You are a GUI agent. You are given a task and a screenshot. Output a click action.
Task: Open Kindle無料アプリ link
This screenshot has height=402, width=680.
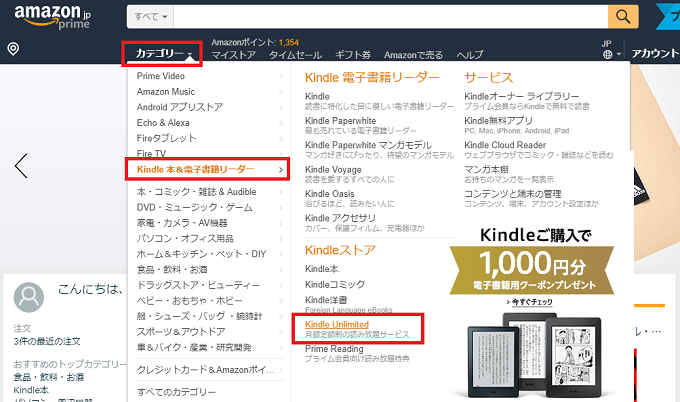[x=498, y=121]
